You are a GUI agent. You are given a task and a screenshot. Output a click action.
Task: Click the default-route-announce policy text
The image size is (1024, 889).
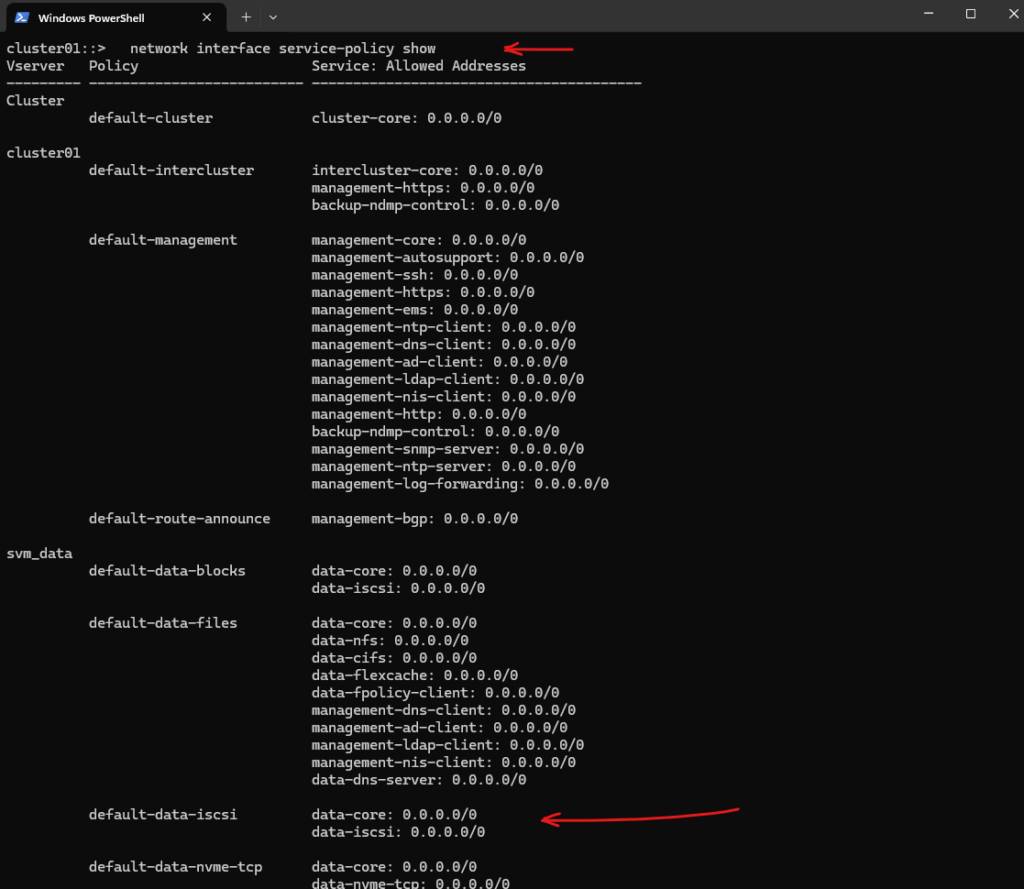click(180, 519)
